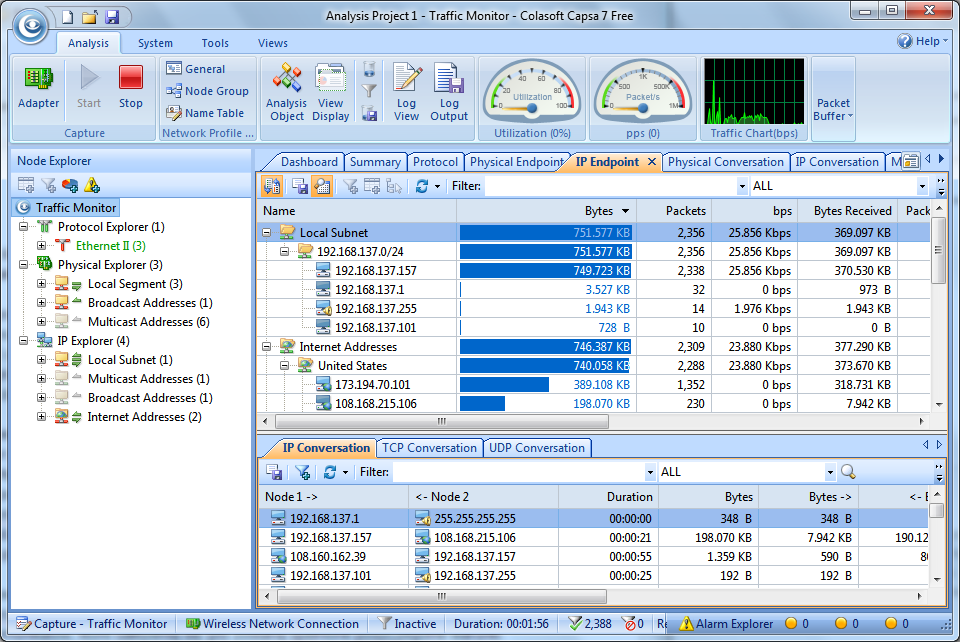The height and width of the screenshot is (642, 960).
Task: Click the save icon in title bar
Action: (112, 17)
